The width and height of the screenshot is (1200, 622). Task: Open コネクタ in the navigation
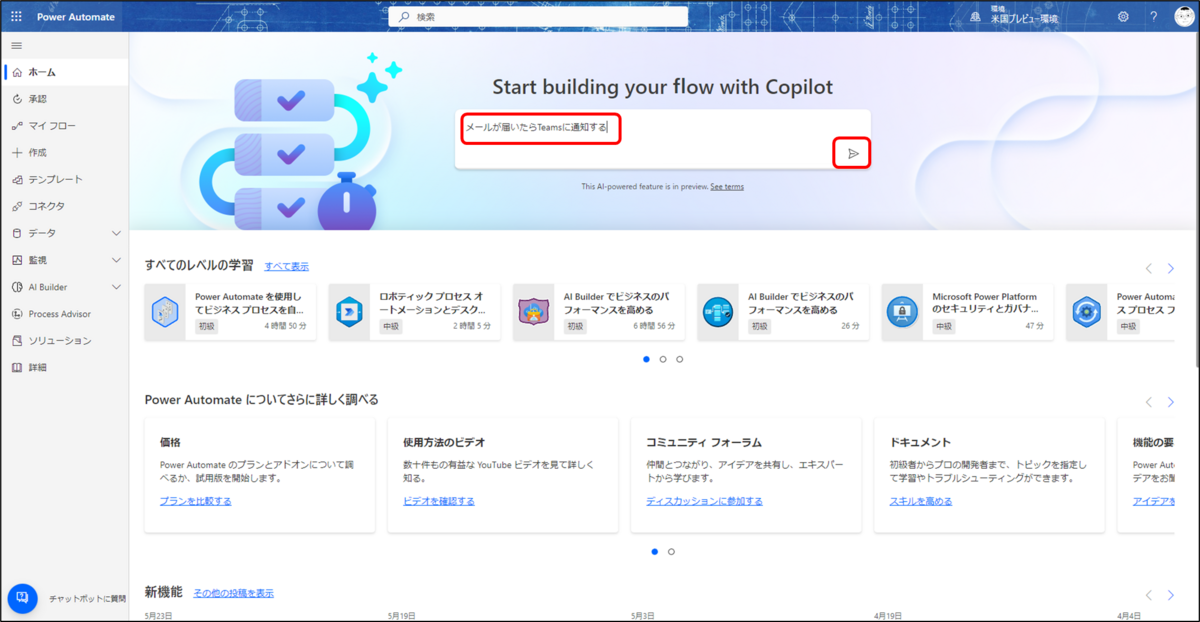(x=65, y=206)
